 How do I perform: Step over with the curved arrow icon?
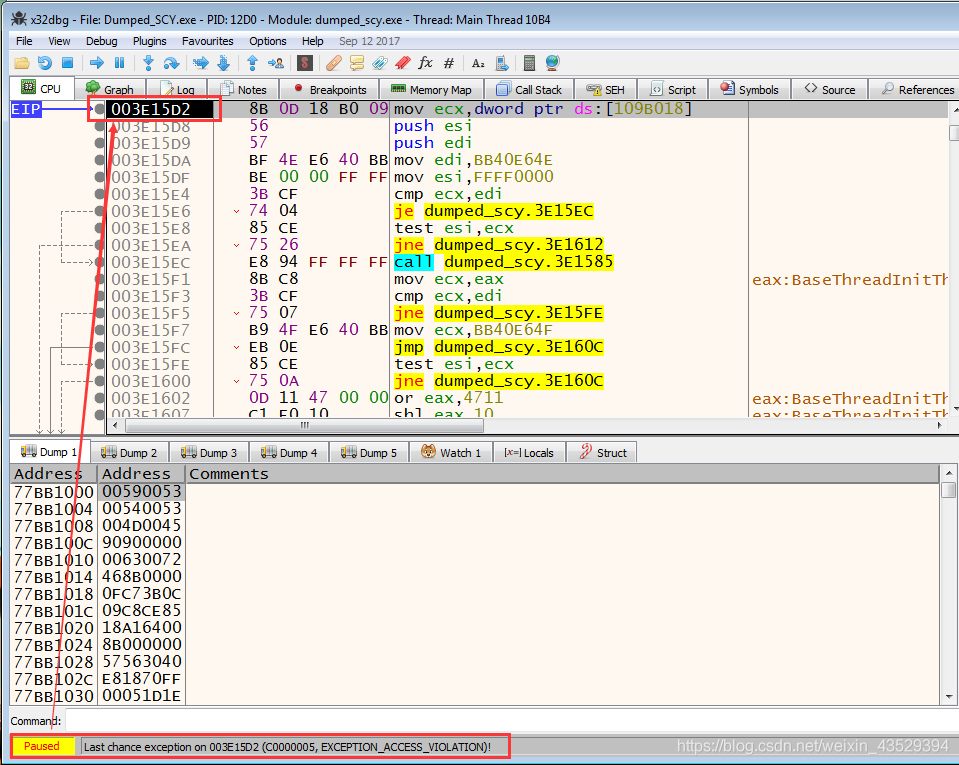[171, 63]
